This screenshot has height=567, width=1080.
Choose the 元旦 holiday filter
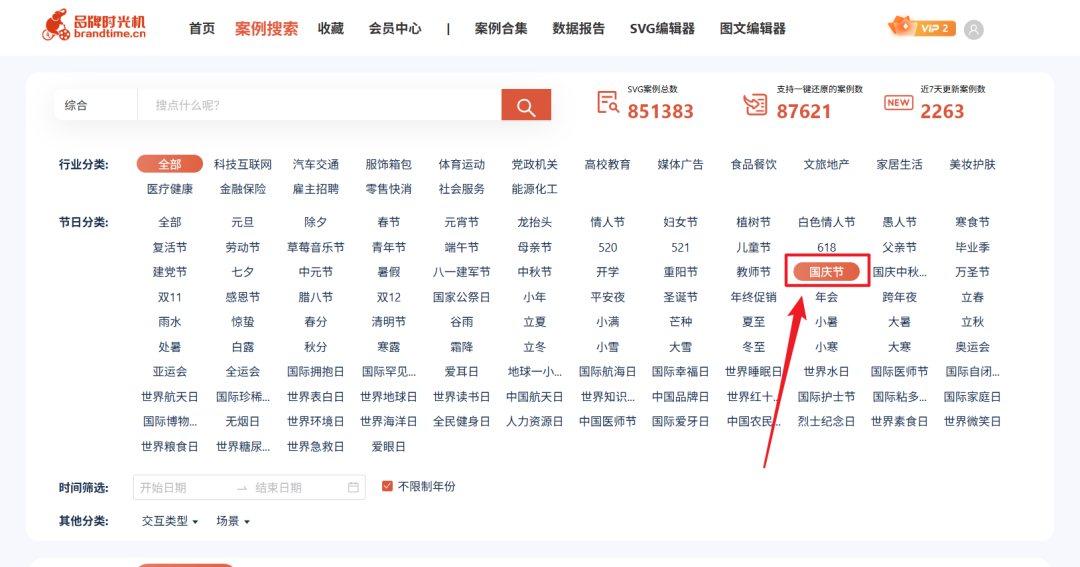[242, 222]
